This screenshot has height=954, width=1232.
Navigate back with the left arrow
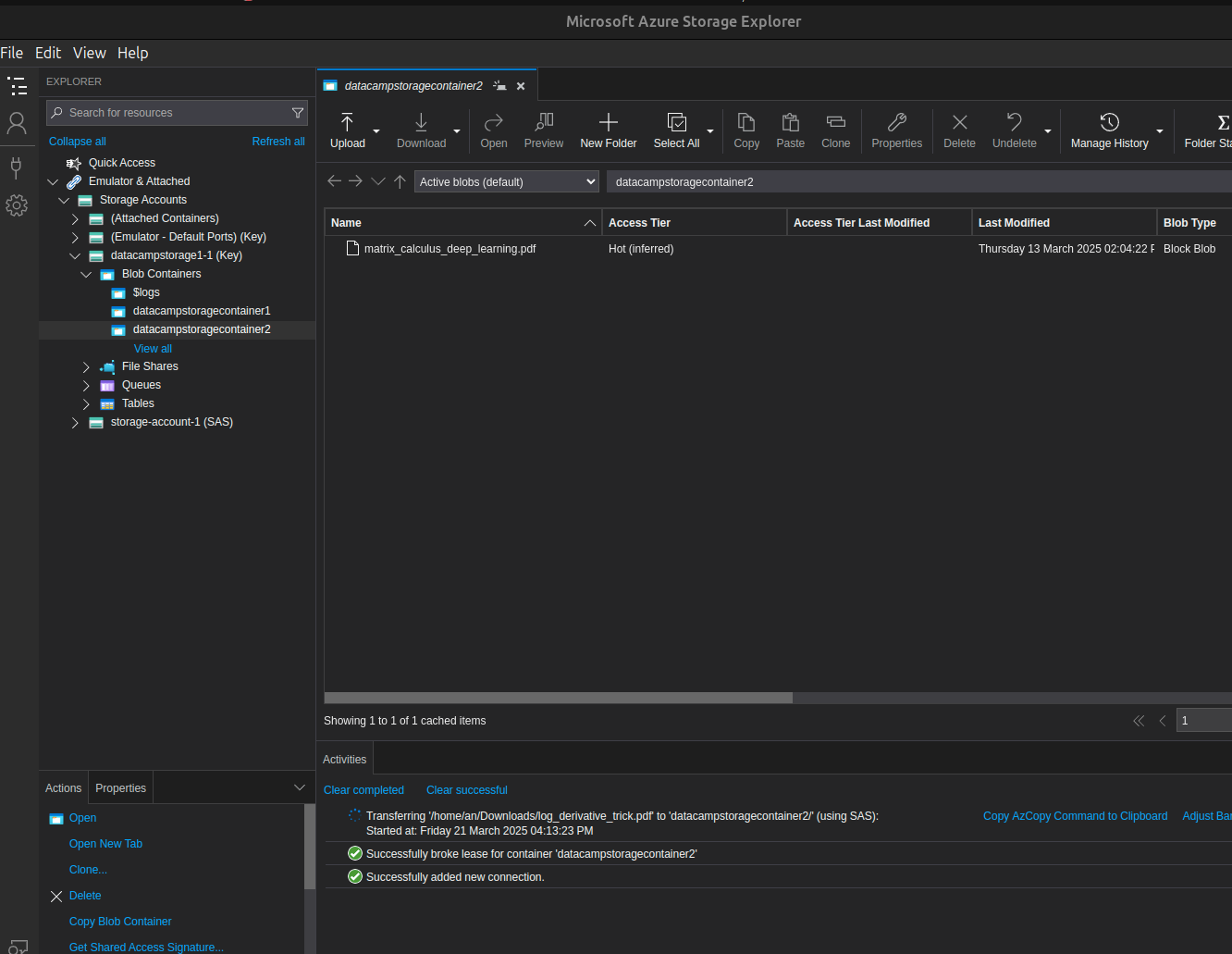click(x=335, y=181)
